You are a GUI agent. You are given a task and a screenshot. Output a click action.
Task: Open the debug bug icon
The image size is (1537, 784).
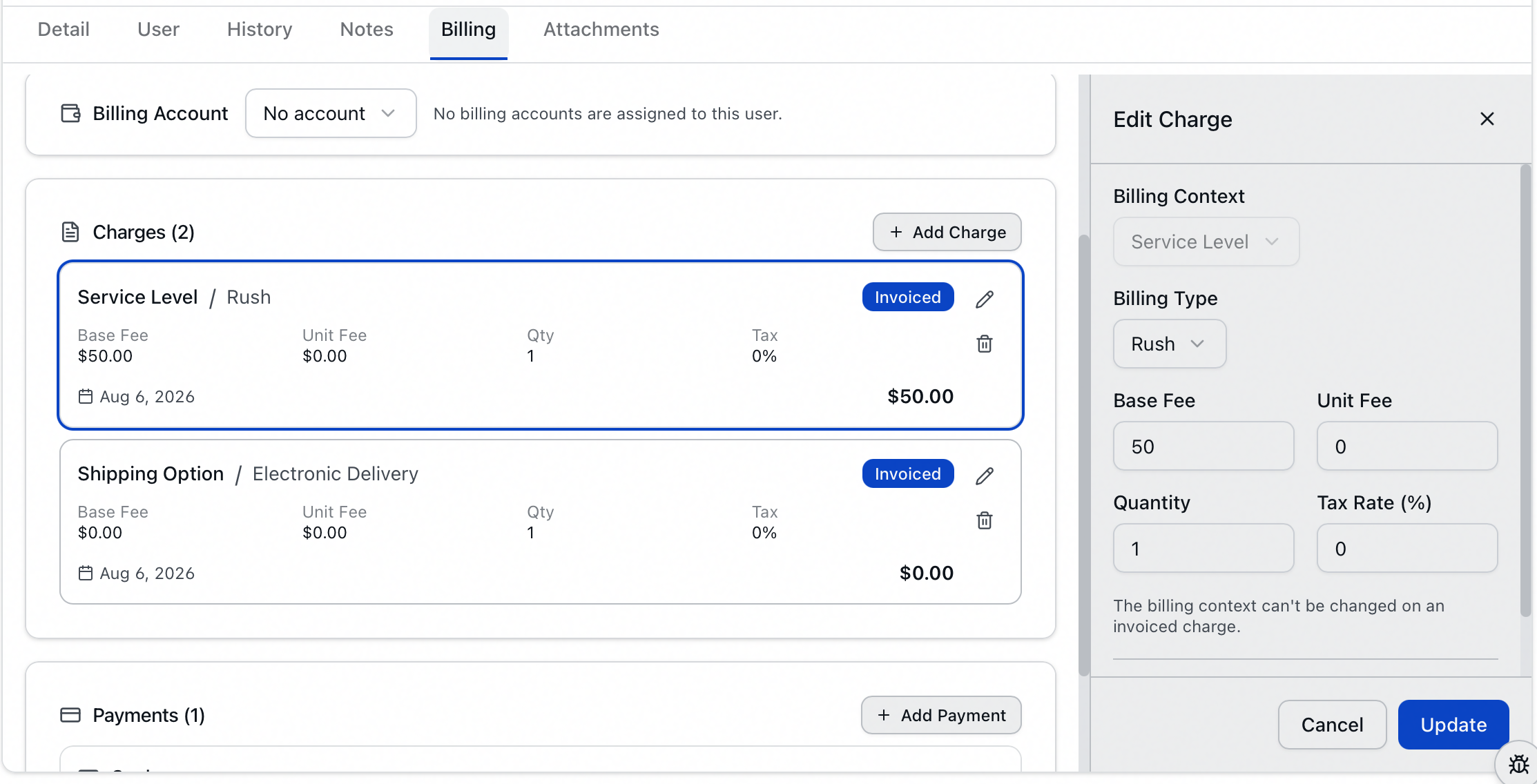[x=1518, y=764]
